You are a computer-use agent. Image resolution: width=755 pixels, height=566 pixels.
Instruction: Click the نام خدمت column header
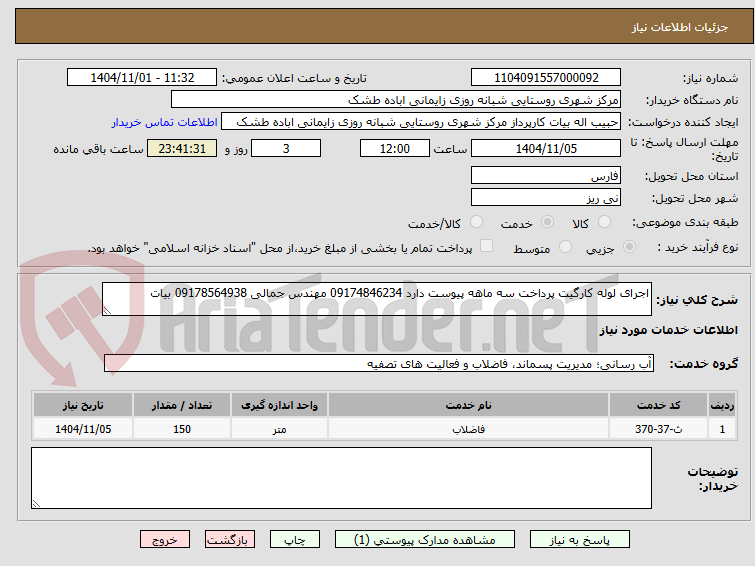tap(468, 405)
